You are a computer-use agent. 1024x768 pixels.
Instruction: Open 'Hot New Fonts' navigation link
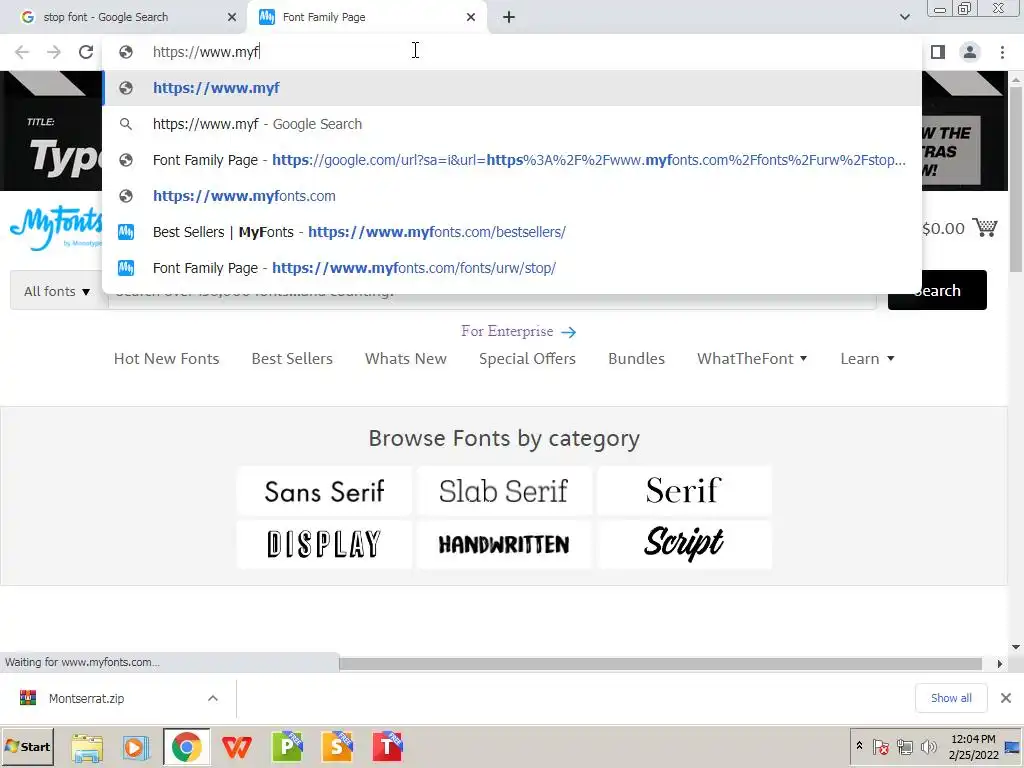(x=167, y=359)
